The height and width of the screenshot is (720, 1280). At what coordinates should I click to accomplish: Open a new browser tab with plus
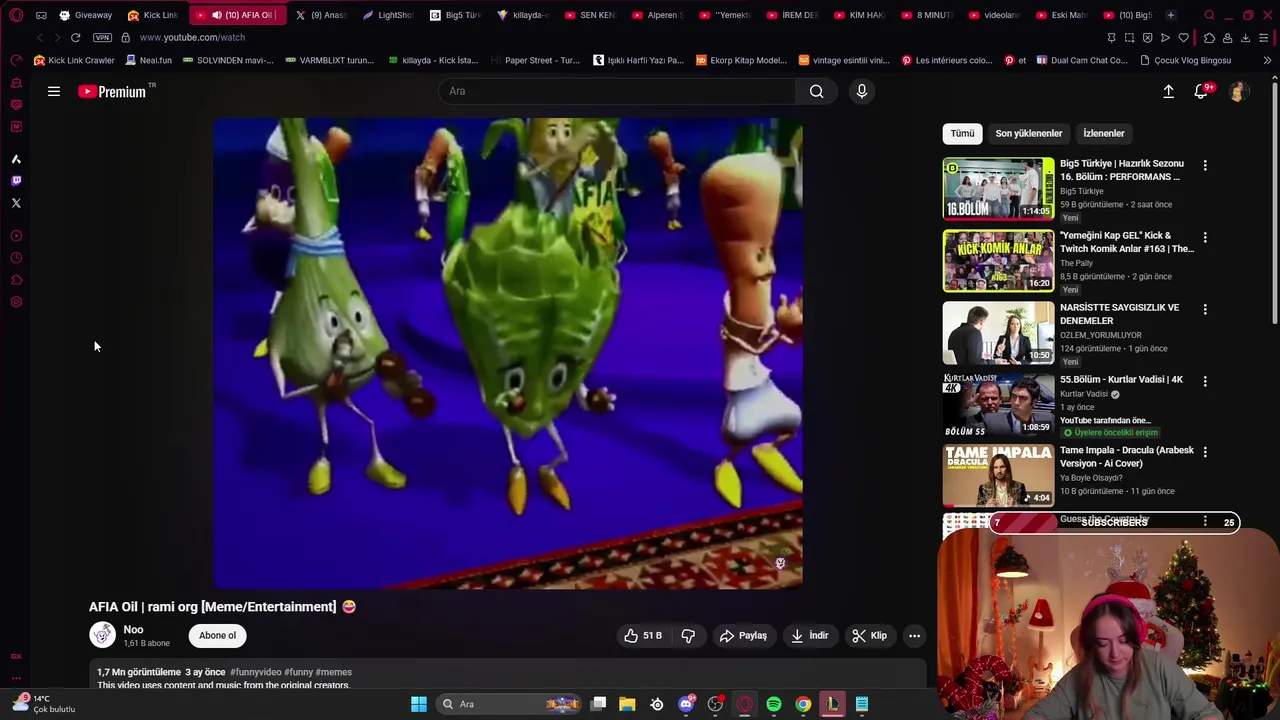pos(1170,15)
